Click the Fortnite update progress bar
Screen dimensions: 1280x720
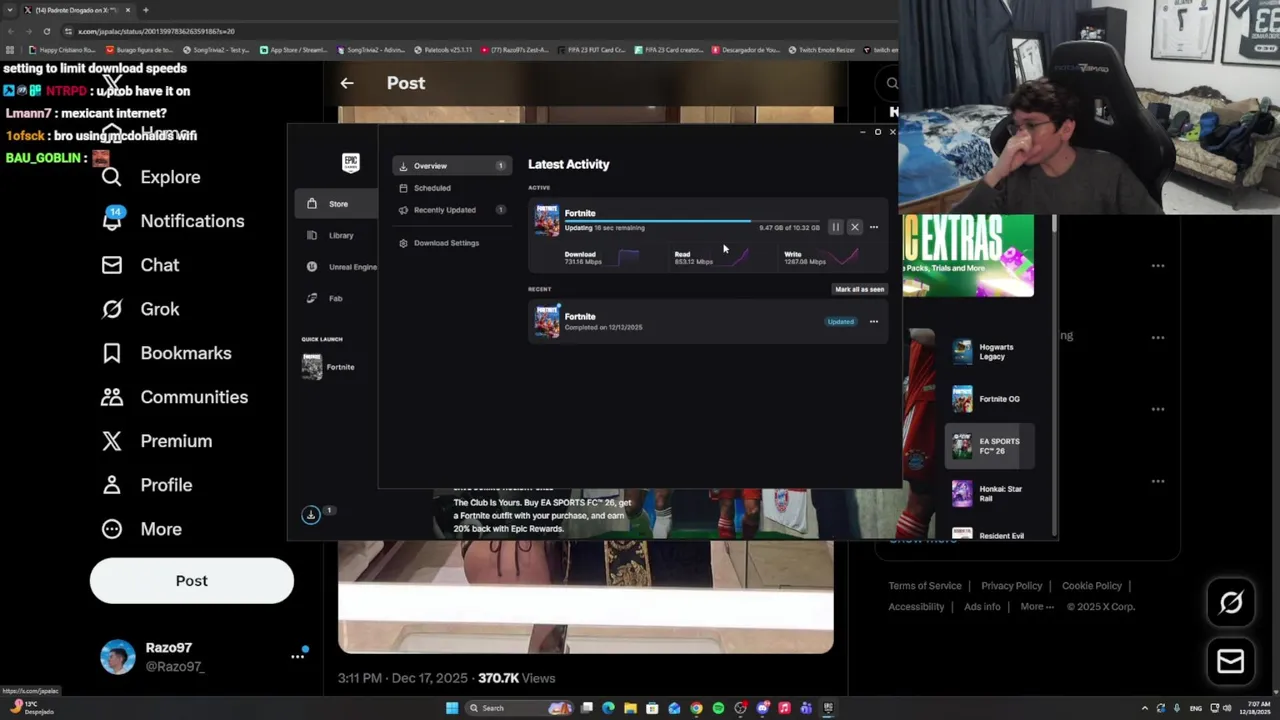692,220
